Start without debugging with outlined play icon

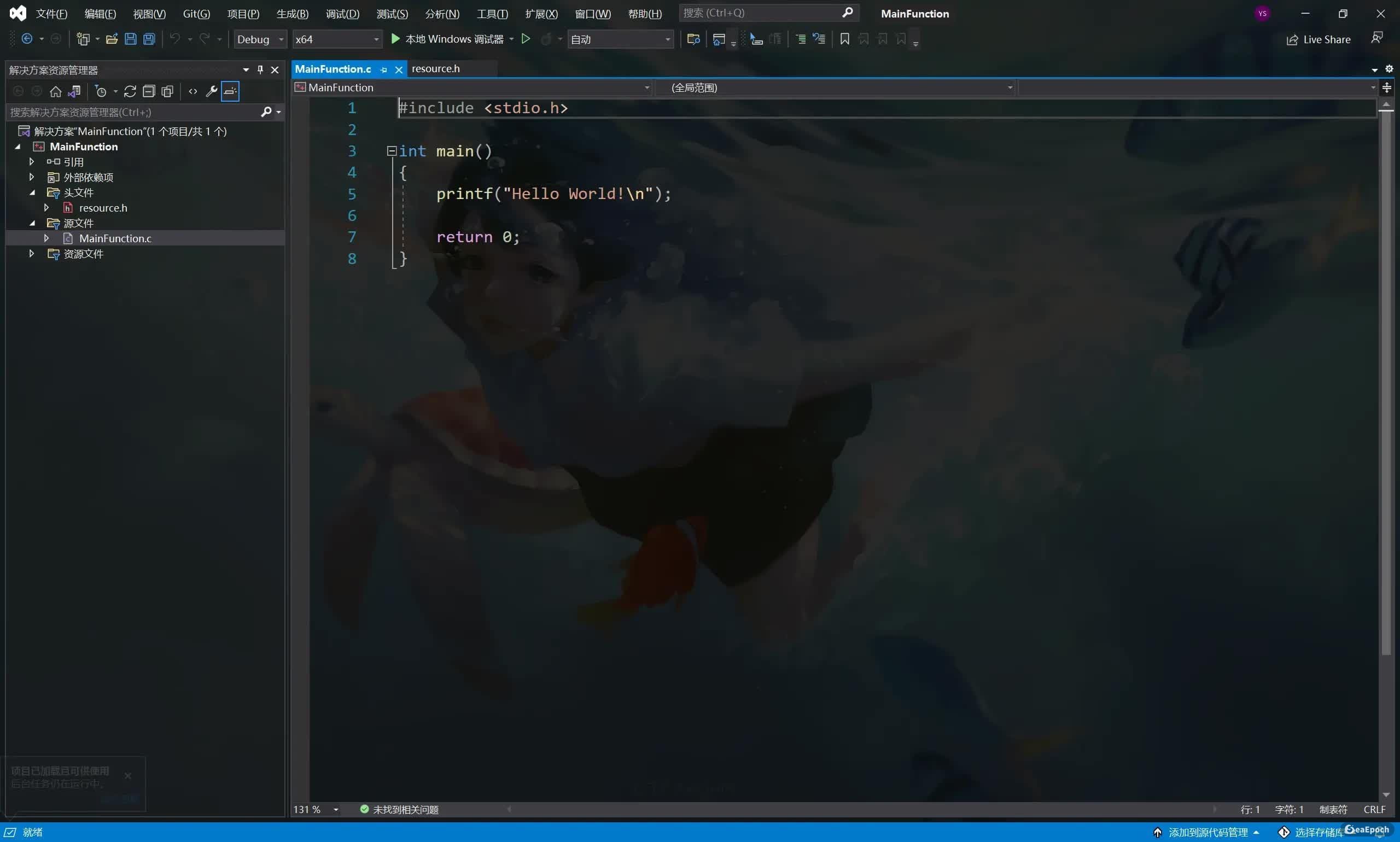coord(526,39)
